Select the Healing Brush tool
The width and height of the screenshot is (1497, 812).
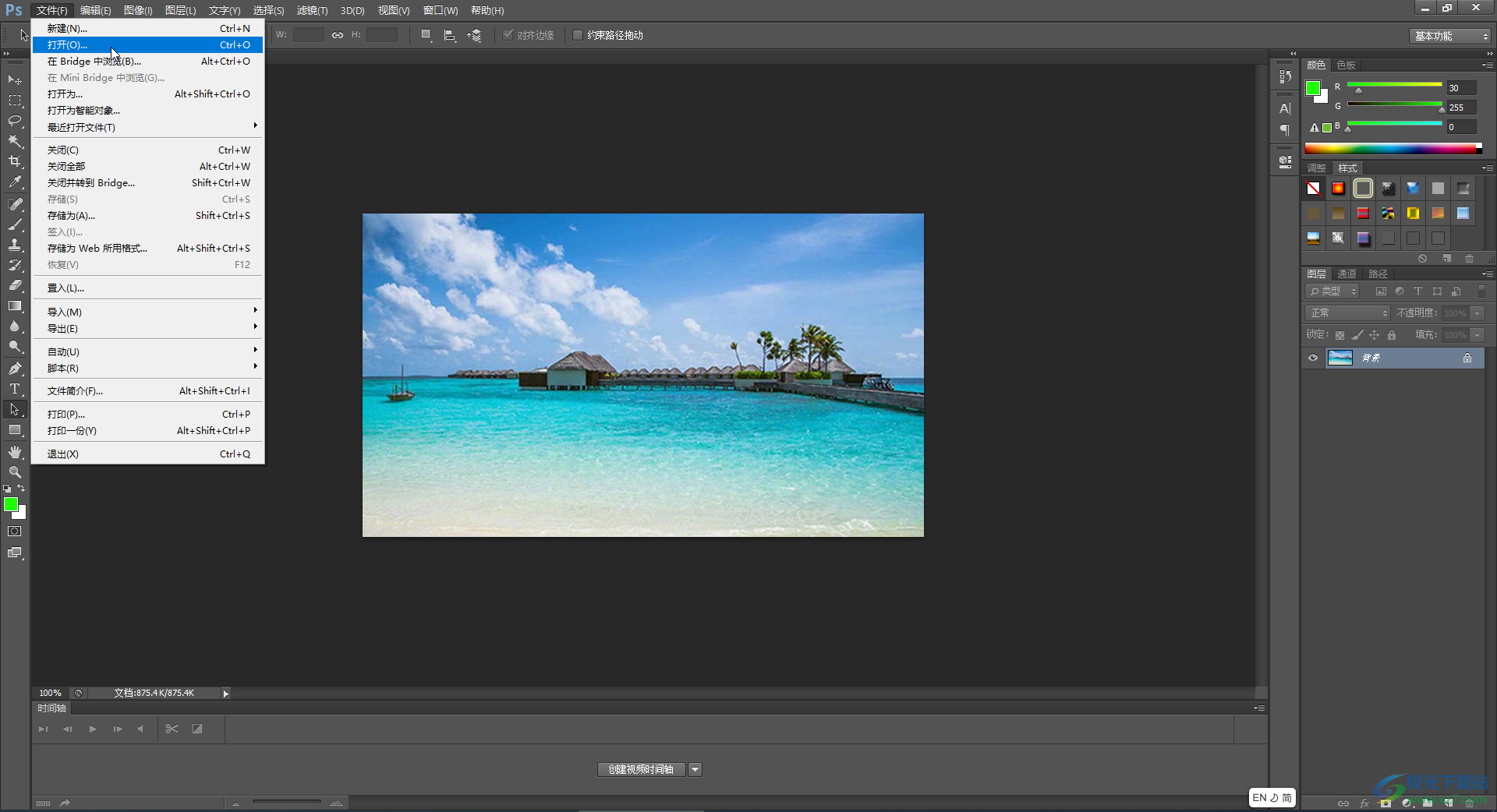(x=15, y=204)
